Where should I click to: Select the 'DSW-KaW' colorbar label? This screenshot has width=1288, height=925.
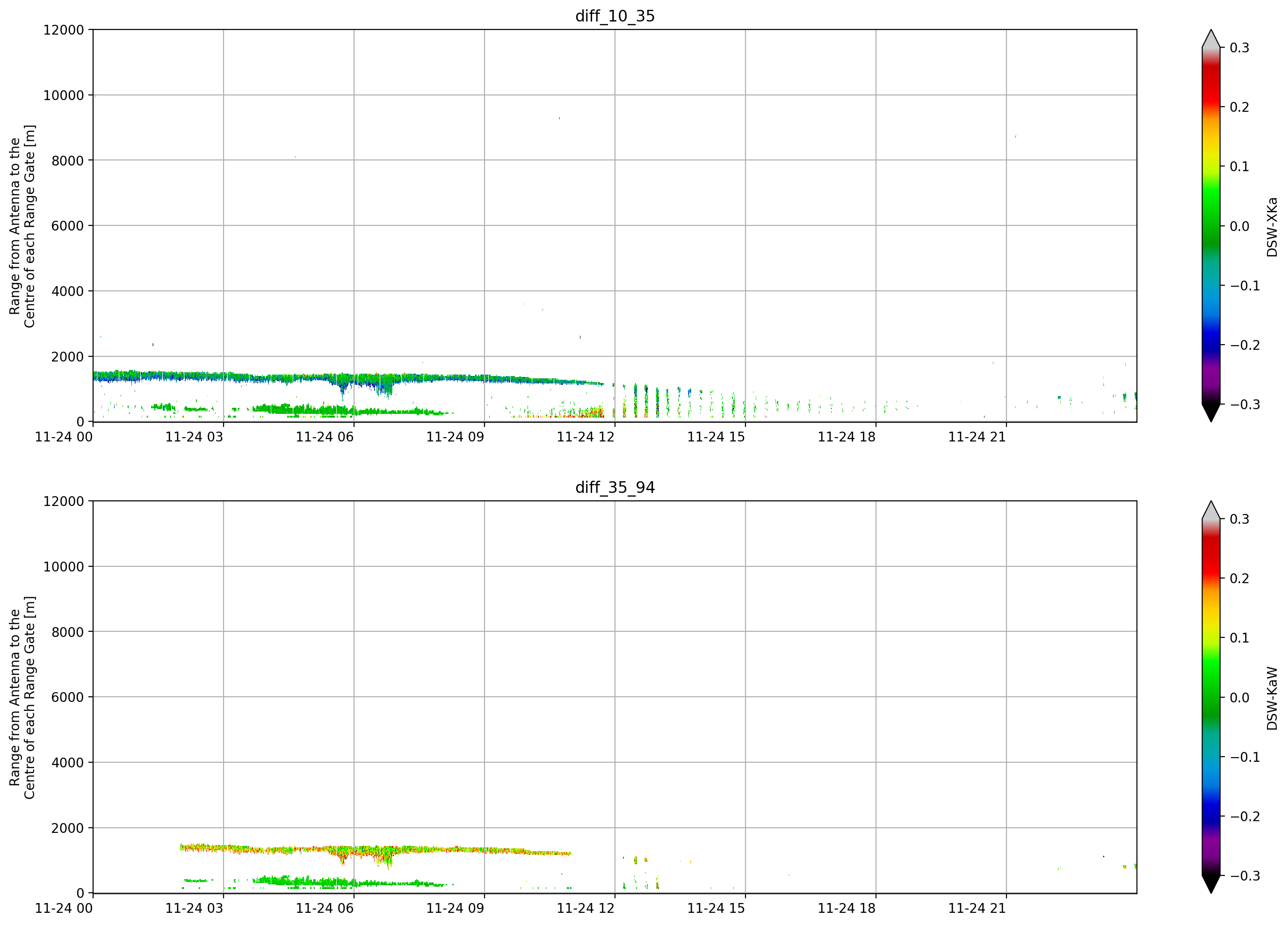[1272, 698]
